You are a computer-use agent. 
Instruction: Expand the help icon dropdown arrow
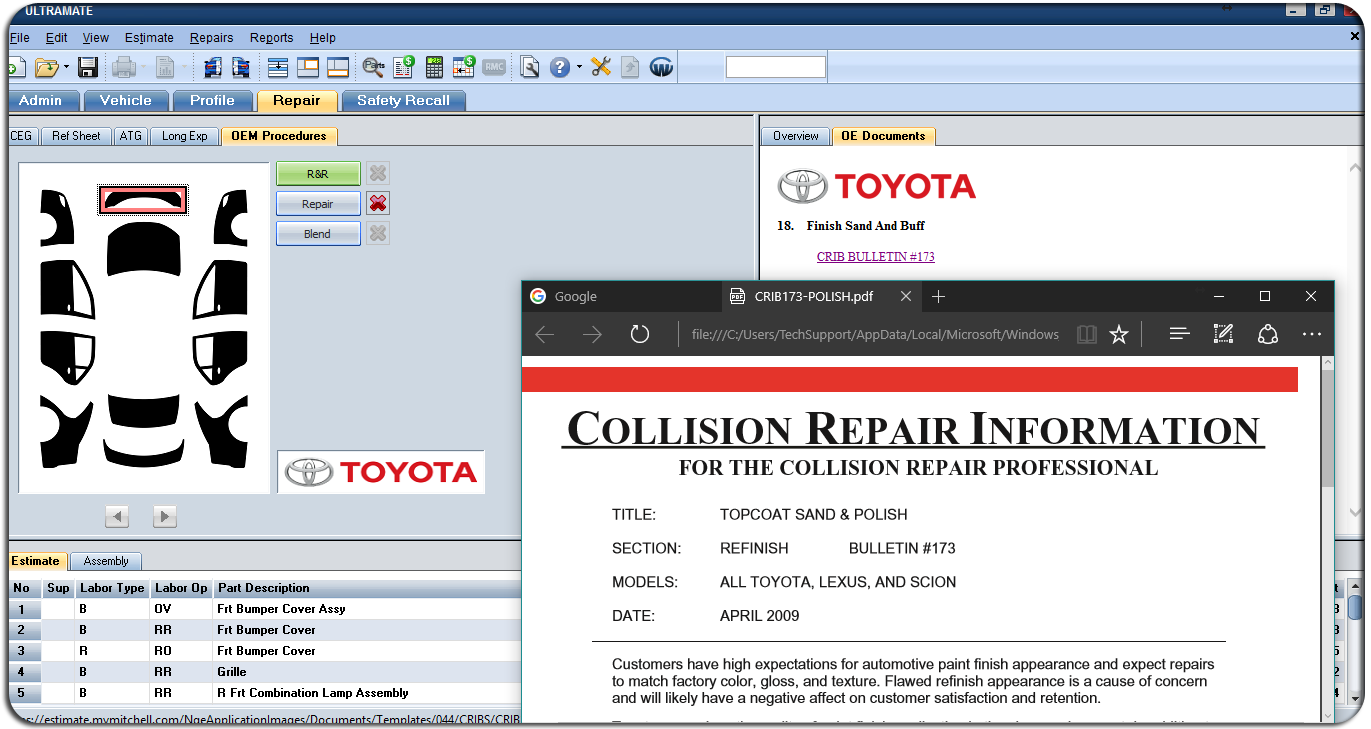click(579, 68)
